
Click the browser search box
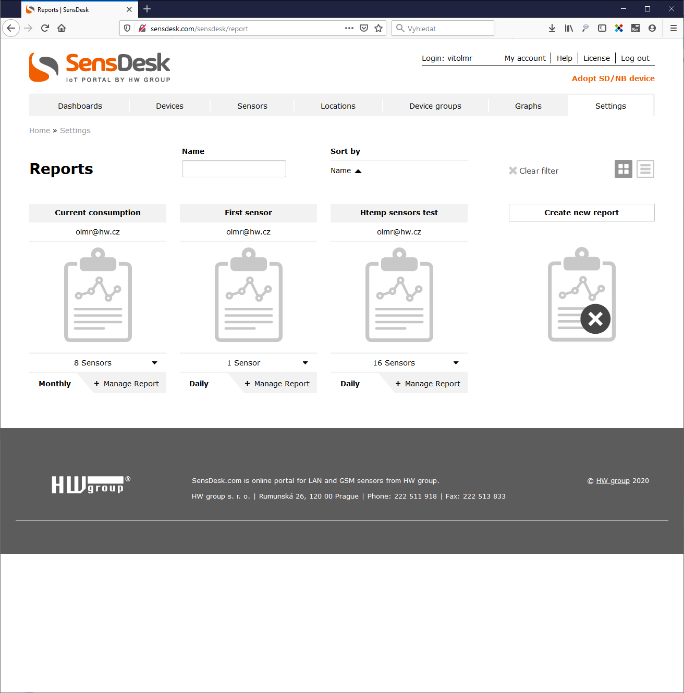(x=442, y=28)
